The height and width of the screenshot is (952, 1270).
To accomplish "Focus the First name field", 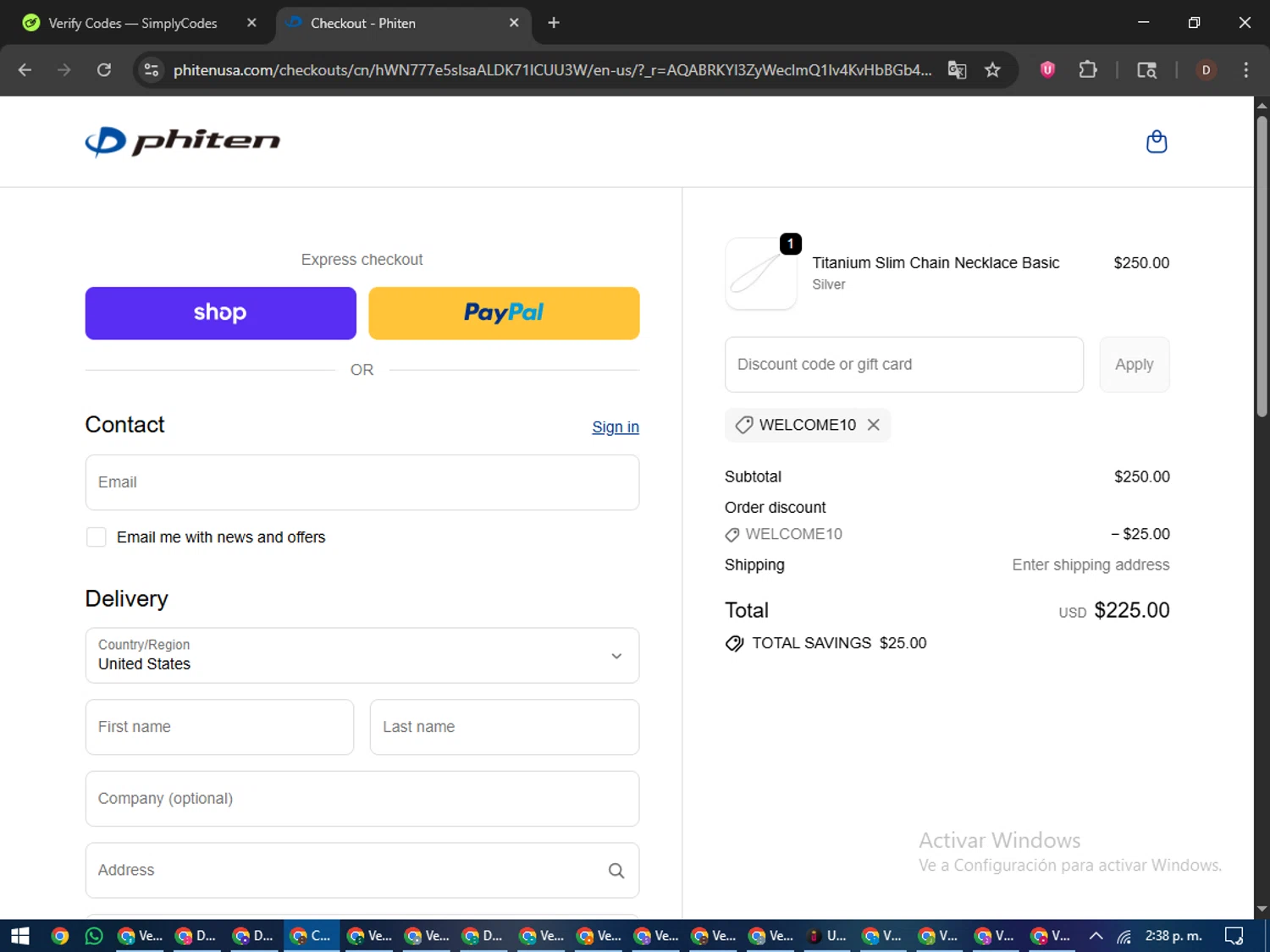I will pyautogui.click(x=219, y=727).
